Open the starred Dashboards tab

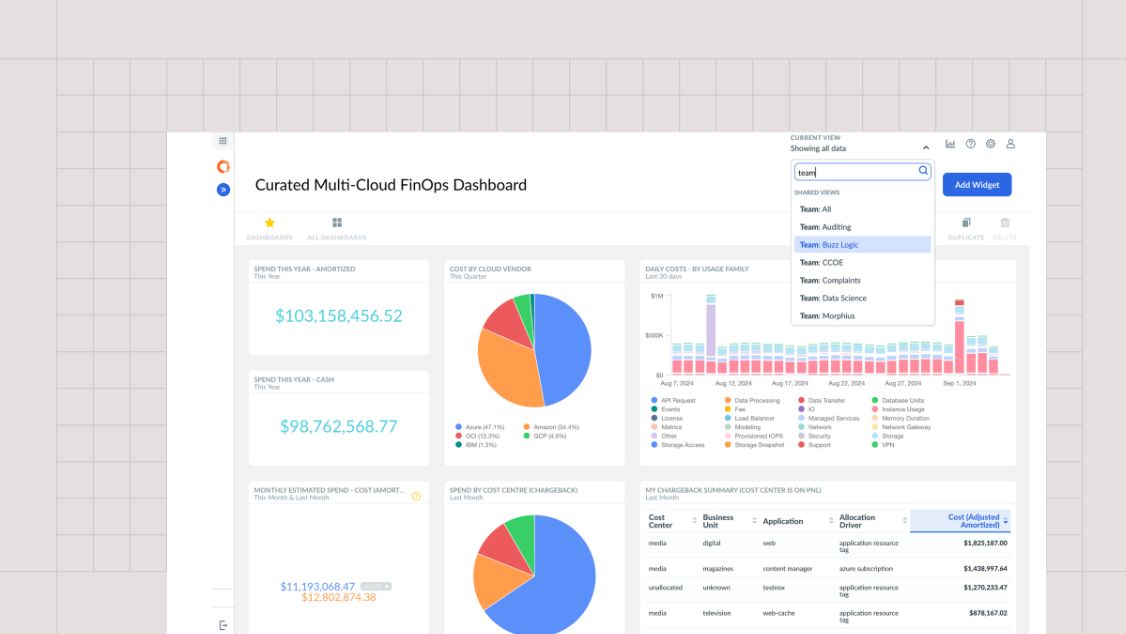[x=269, y=228]
